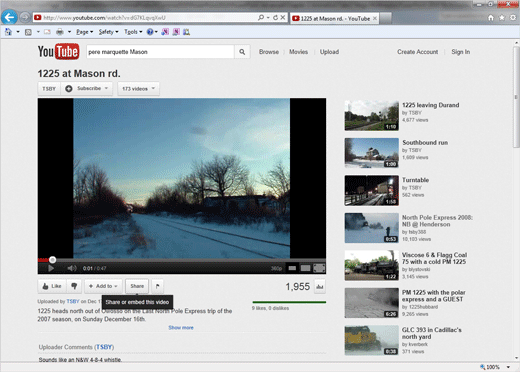The image size is (520, 372).
Task: Expand the feeds dropdown arrow
Action: coord(38,32)
